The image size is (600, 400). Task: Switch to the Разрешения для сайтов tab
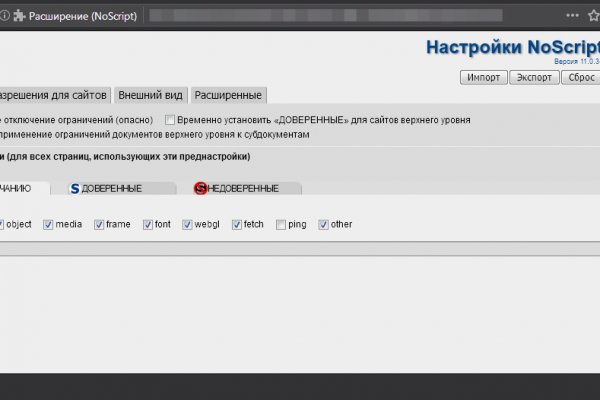click(54, 95)
